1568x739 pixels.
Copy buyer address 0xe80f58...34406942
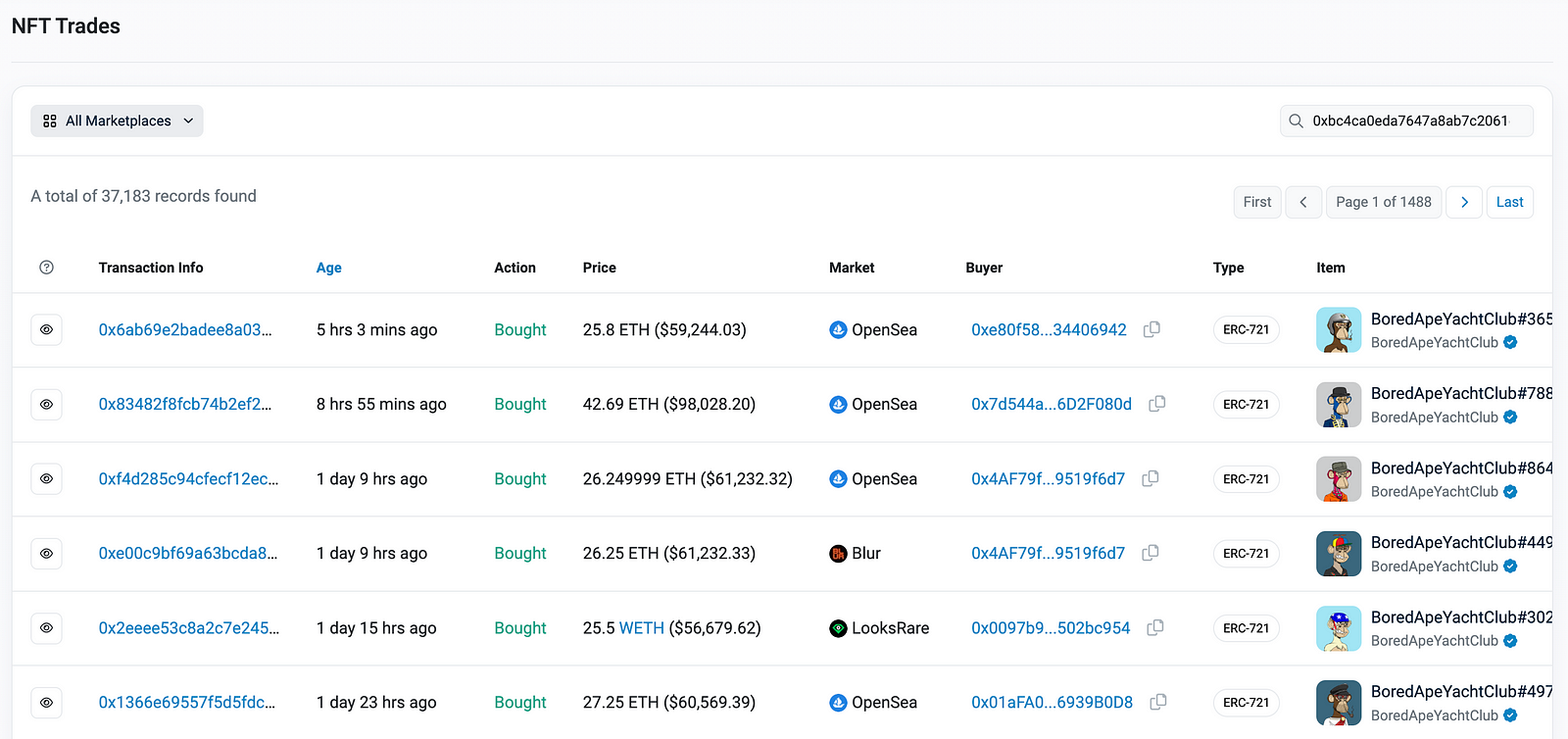pos(1151,329)
